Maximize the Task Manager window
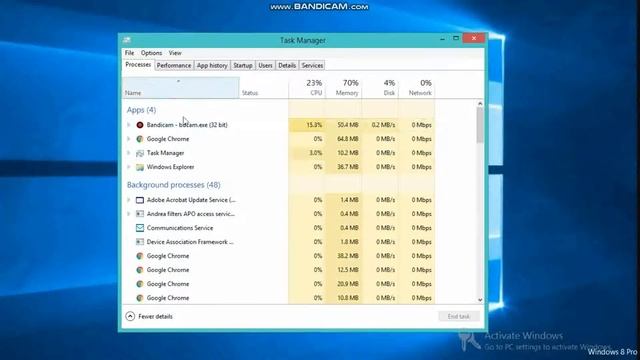This screenshot has width=640, height=360. click(456, 38)
